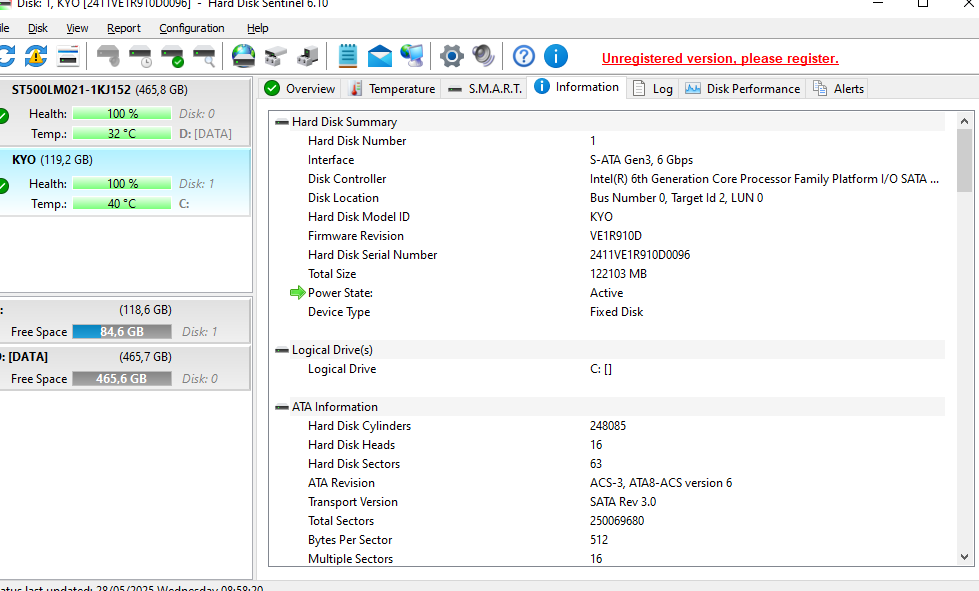Click the Unregistered version register link
Image resolution: width=979 pixels, height=591 pixels.
click(x=719, y=58)
